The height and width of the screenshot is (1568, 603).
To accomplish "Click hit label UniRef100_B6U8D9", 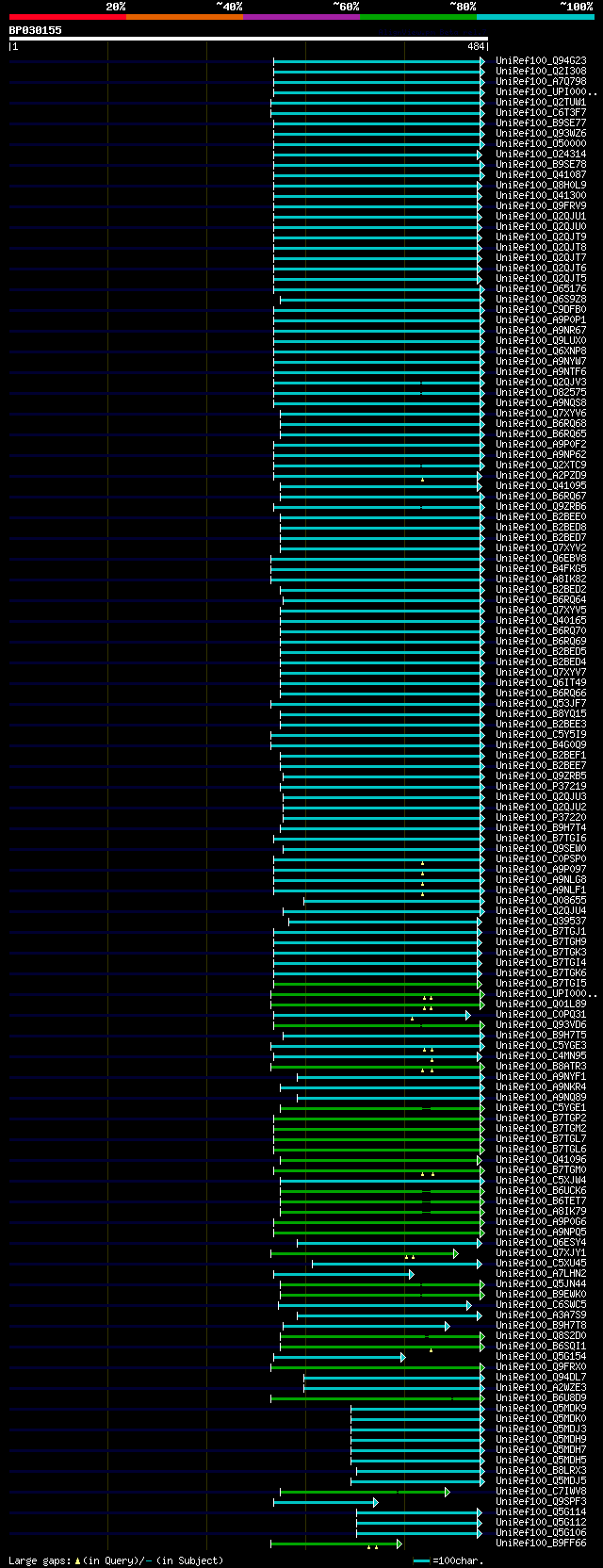I will click(x=541, y=1397).
